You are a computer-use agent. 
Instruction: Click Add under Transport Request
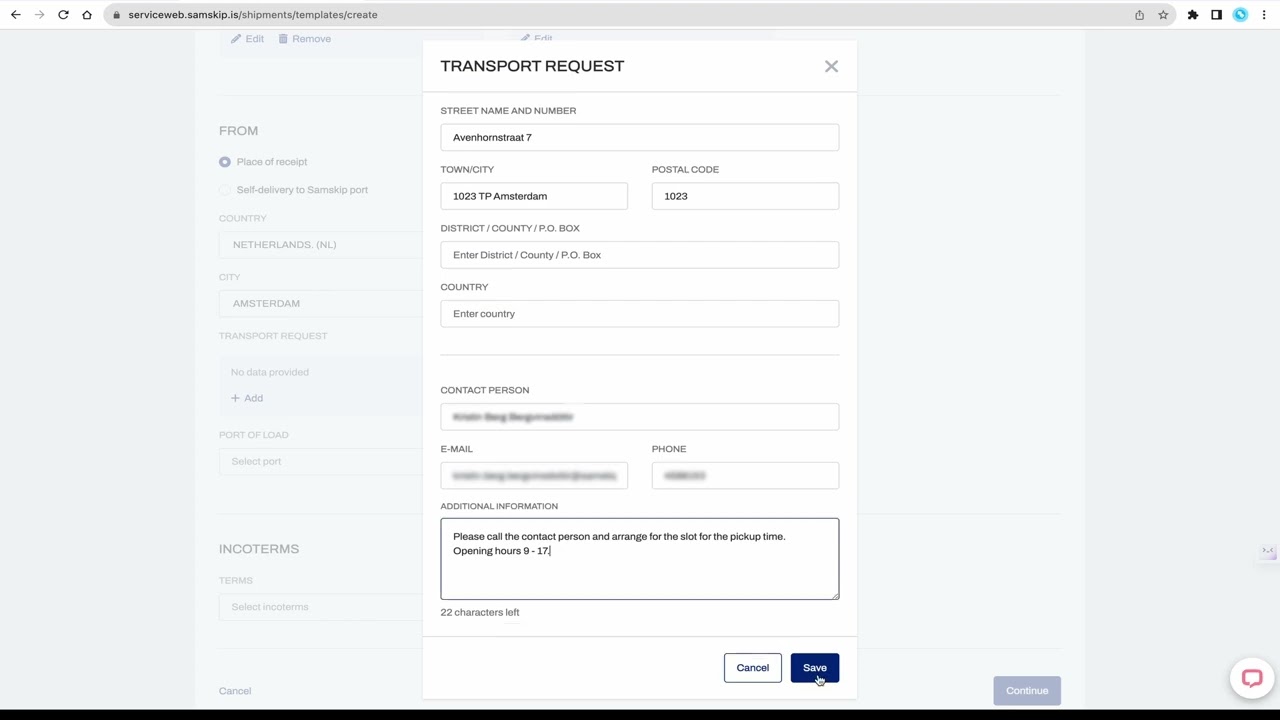pyautogui.click(x=247, y=398)
